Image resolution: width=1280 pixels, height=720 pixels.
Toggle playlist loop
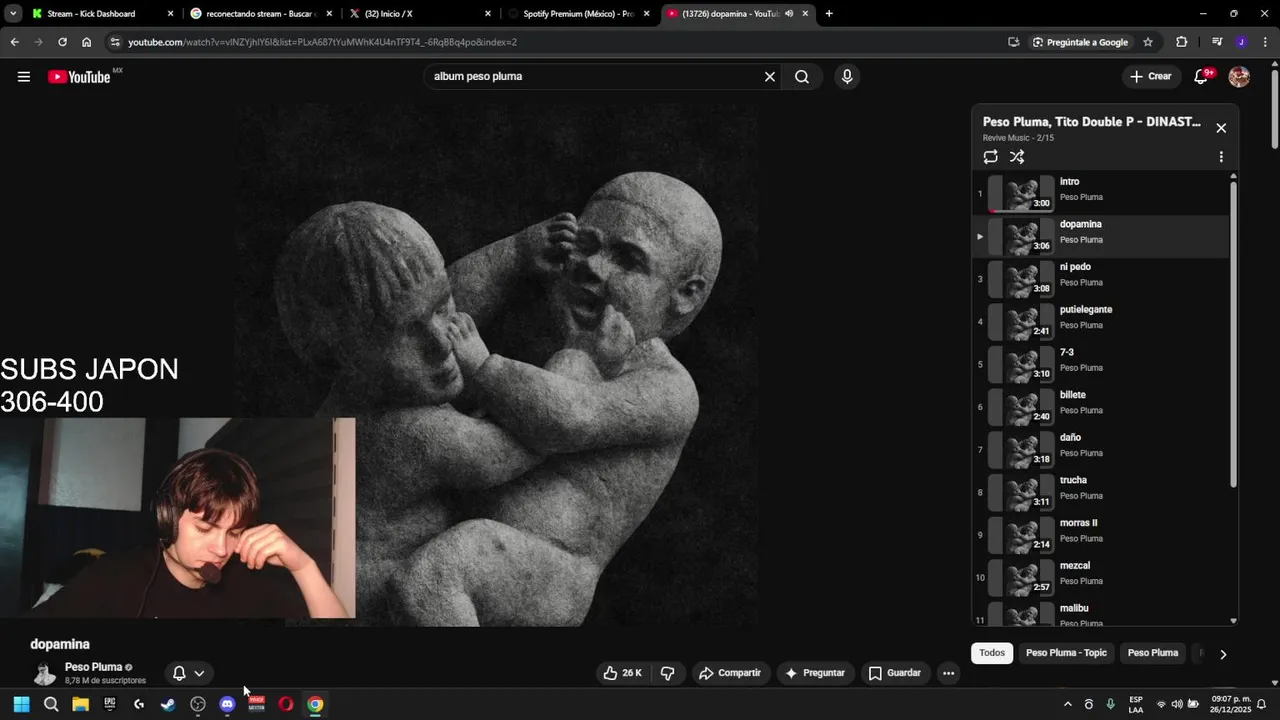[990, 157]
